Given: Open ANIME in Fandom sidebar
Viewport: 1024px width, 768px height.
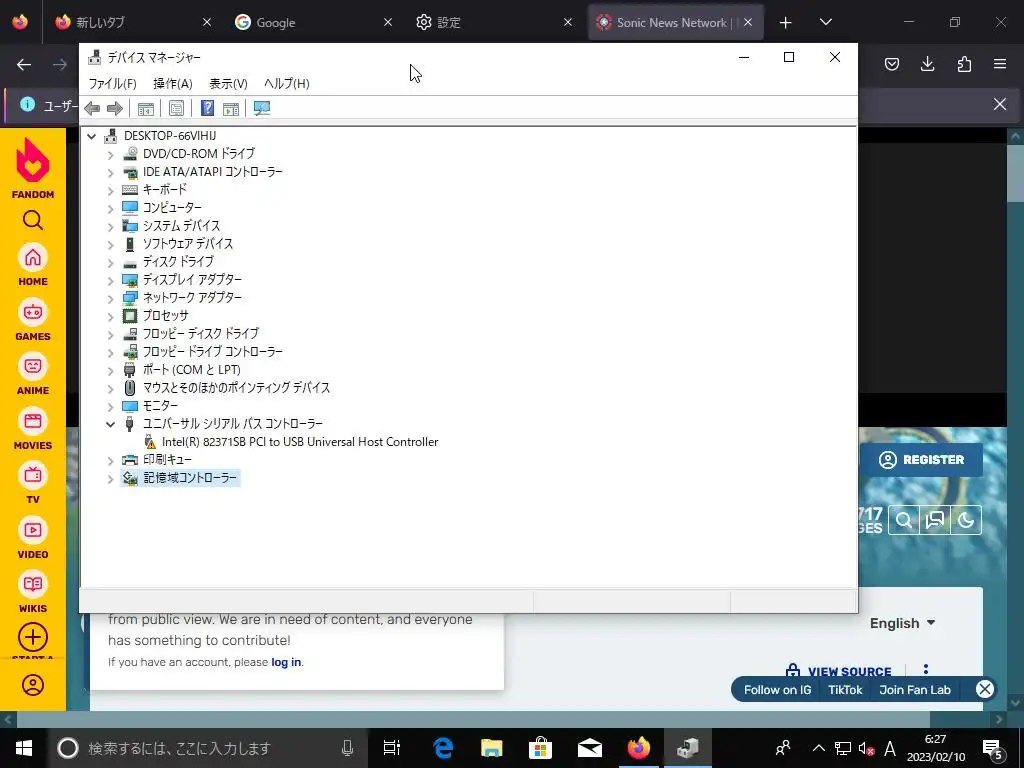Looking at the screenshot, I should tap(33, 374).
